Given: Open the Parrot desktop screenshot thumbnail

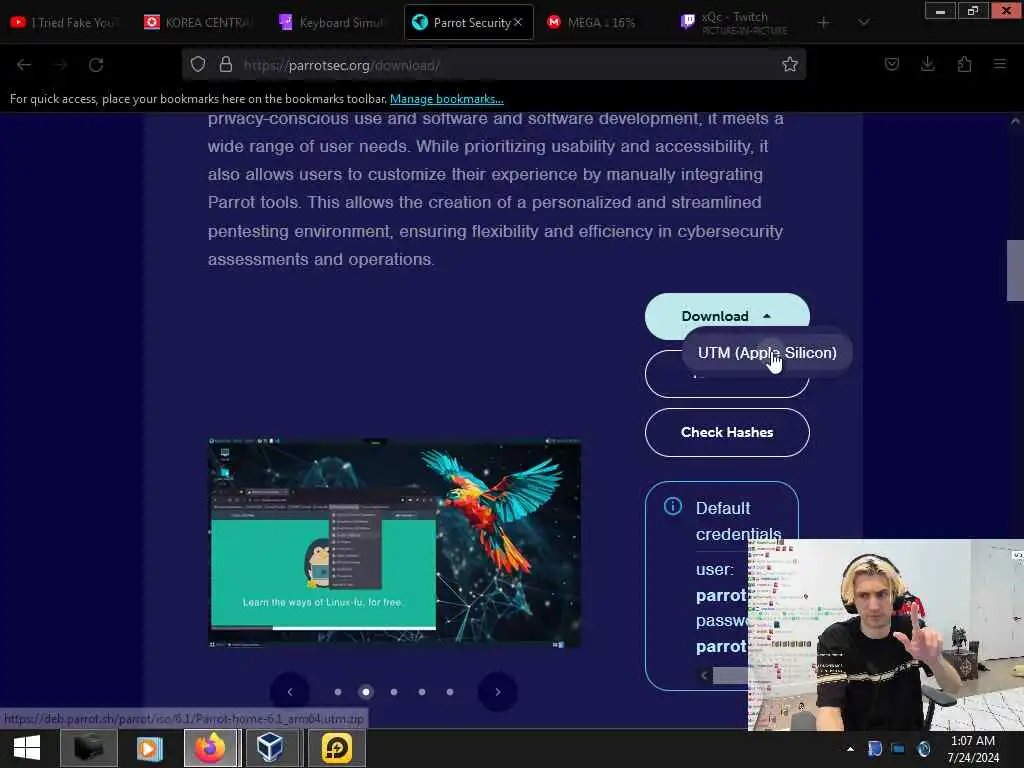Looking at the screenshot, I should point(394,543).
